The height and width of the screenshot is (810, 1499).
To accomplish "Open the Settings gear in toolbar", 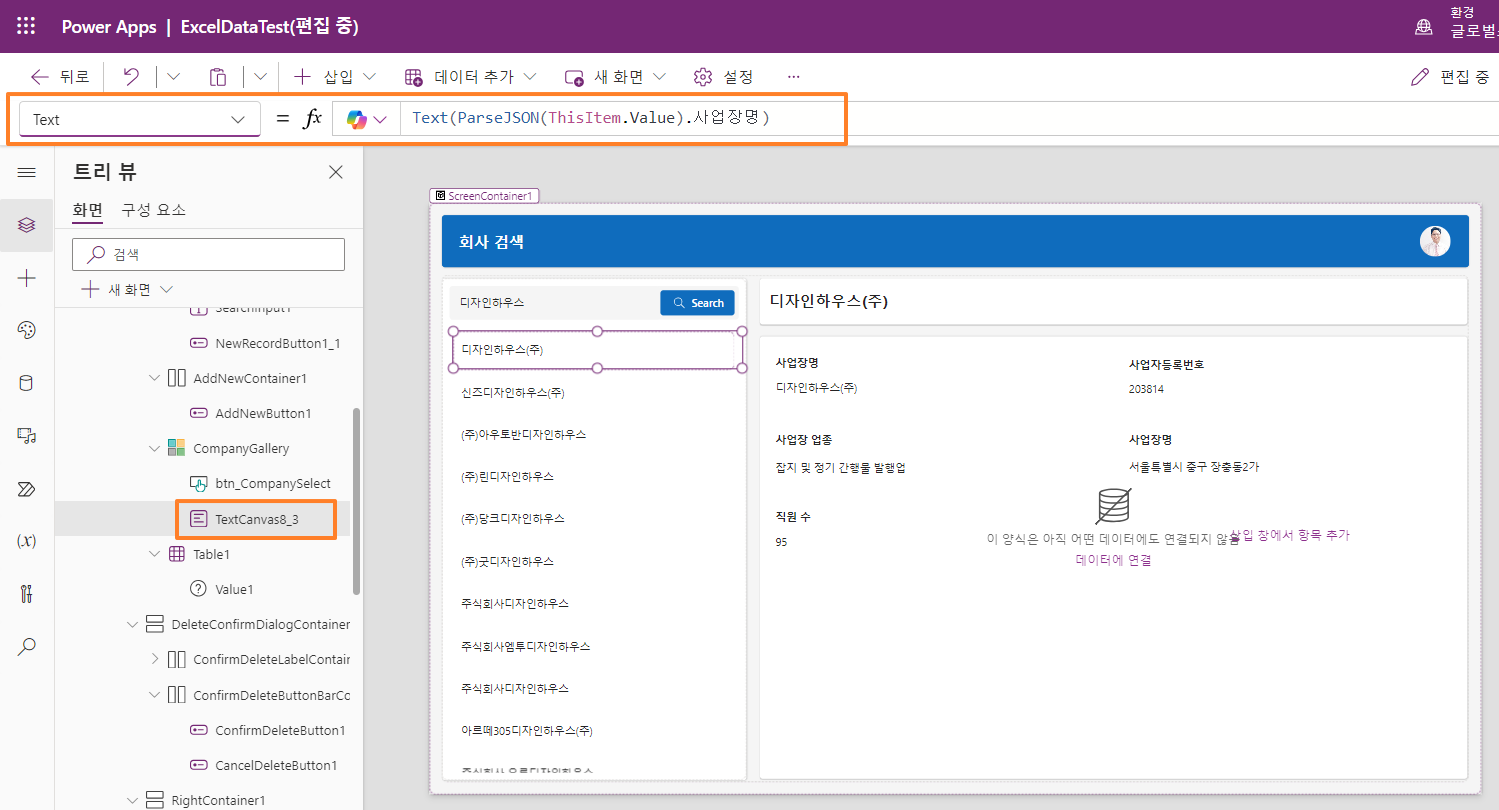I will click(x=703, y=77).
